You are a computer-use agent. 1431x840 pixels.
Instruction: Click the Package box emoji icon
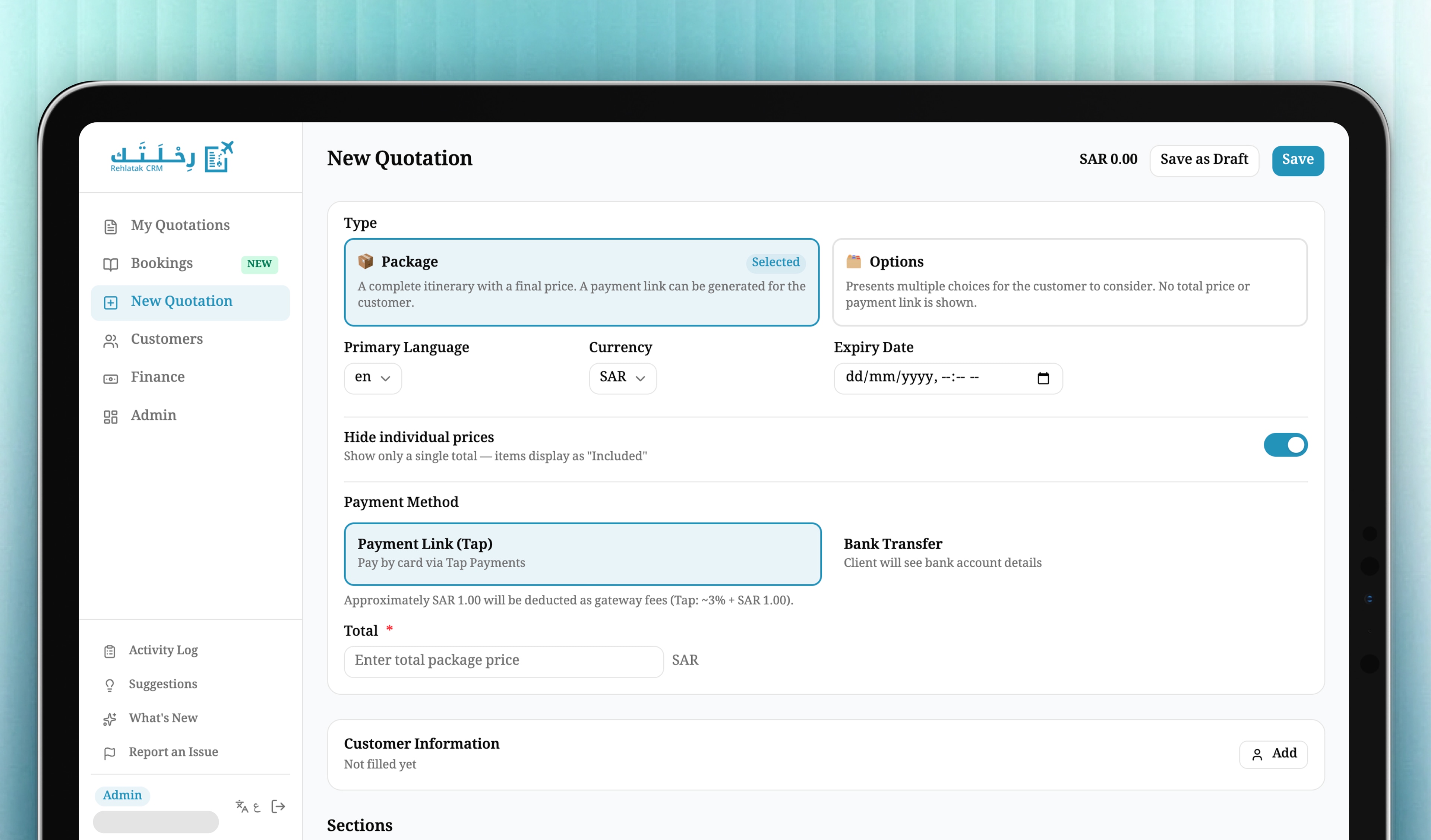point(366,261)
